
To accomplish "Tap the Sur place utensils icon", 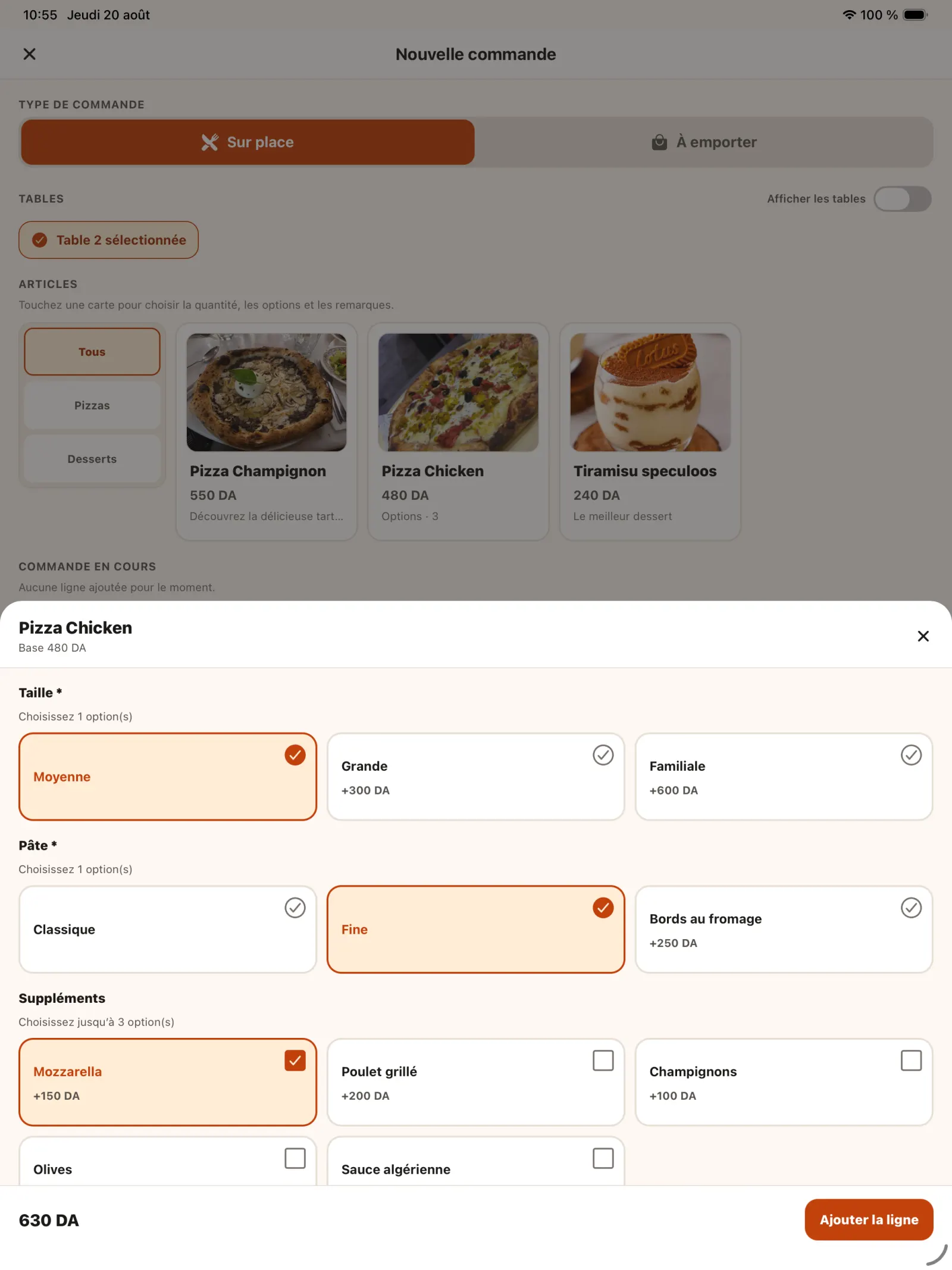I will pos(209,142).
